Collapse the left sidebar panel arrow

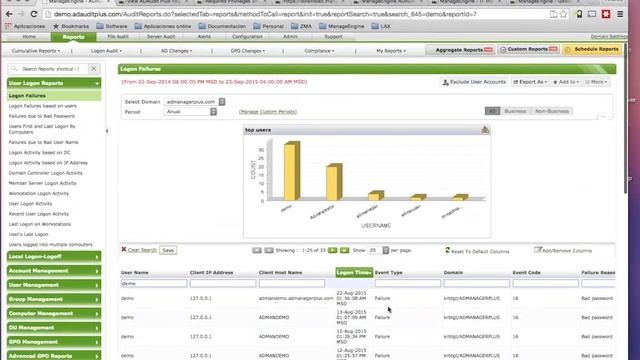[x=107, y=131]
